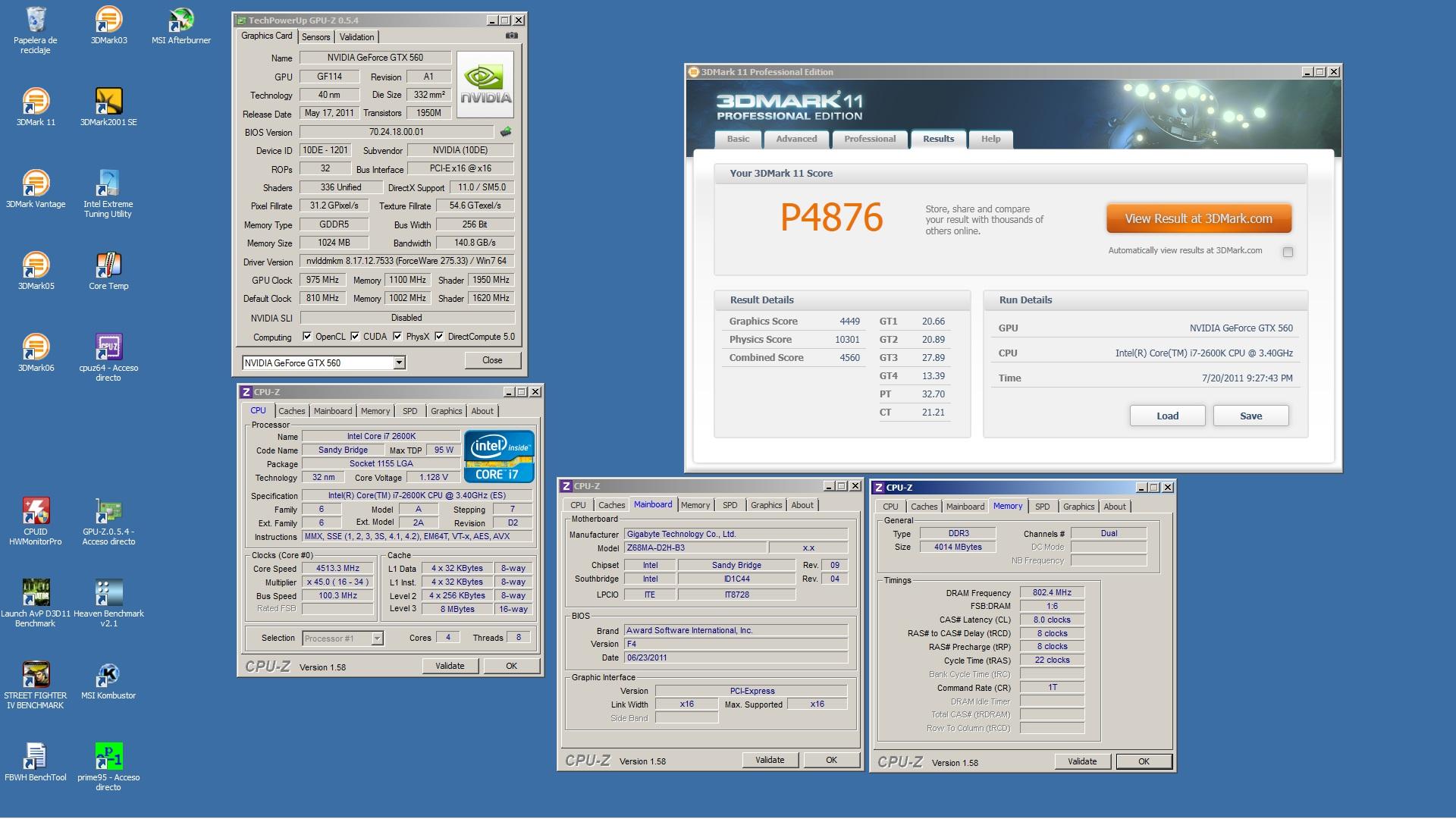Open Caches tab in CPU window of CPU-Z
The height and width of the screenshot is (819, 1456).
coord(291,411)
